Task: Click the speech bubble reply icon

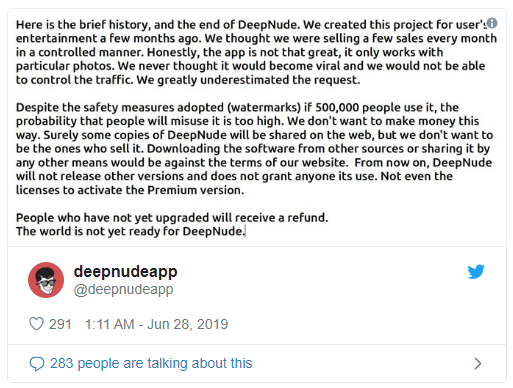Action: (37, 364)
